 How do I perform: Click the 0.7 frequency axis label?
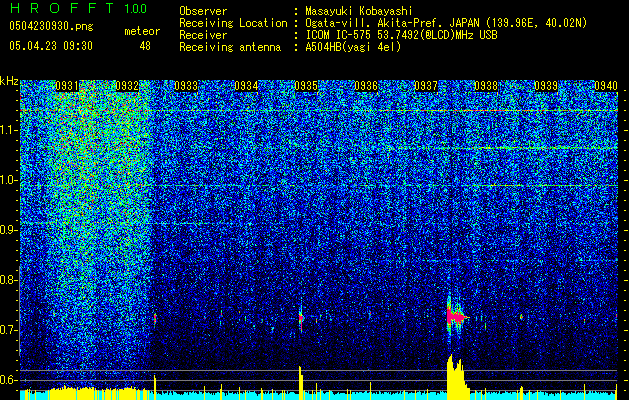9,330
